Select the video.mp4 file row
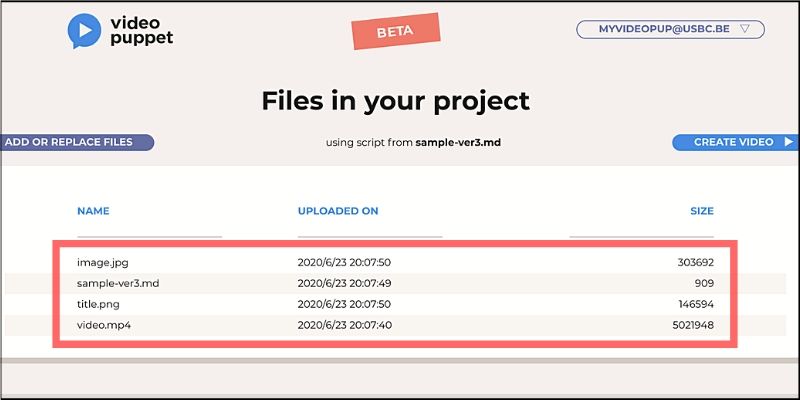Image resolution: width=800 pixels, height=400 pixels. (x=395, y=325)
